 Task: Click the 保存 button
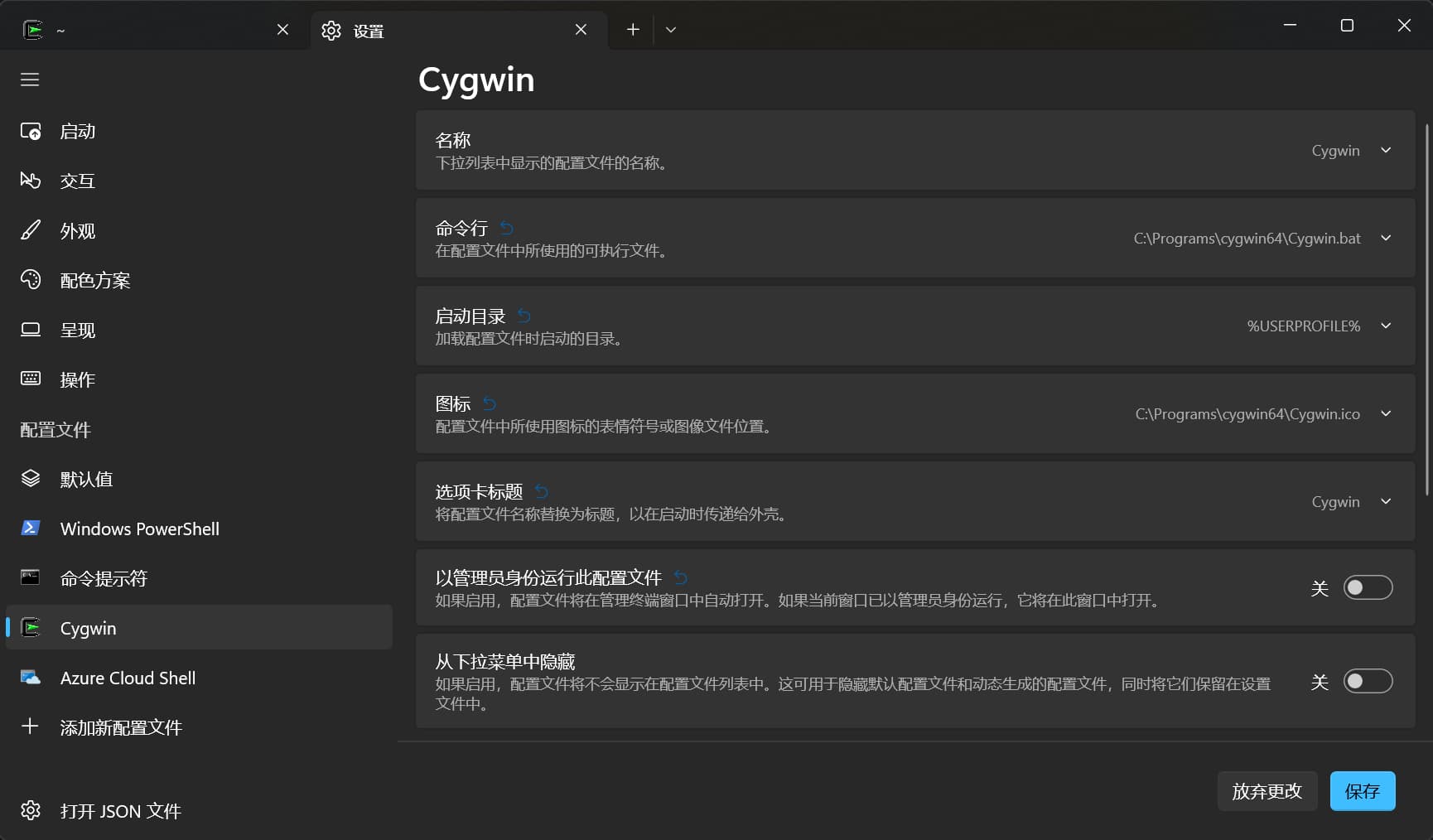click(x=1362, y=791)
